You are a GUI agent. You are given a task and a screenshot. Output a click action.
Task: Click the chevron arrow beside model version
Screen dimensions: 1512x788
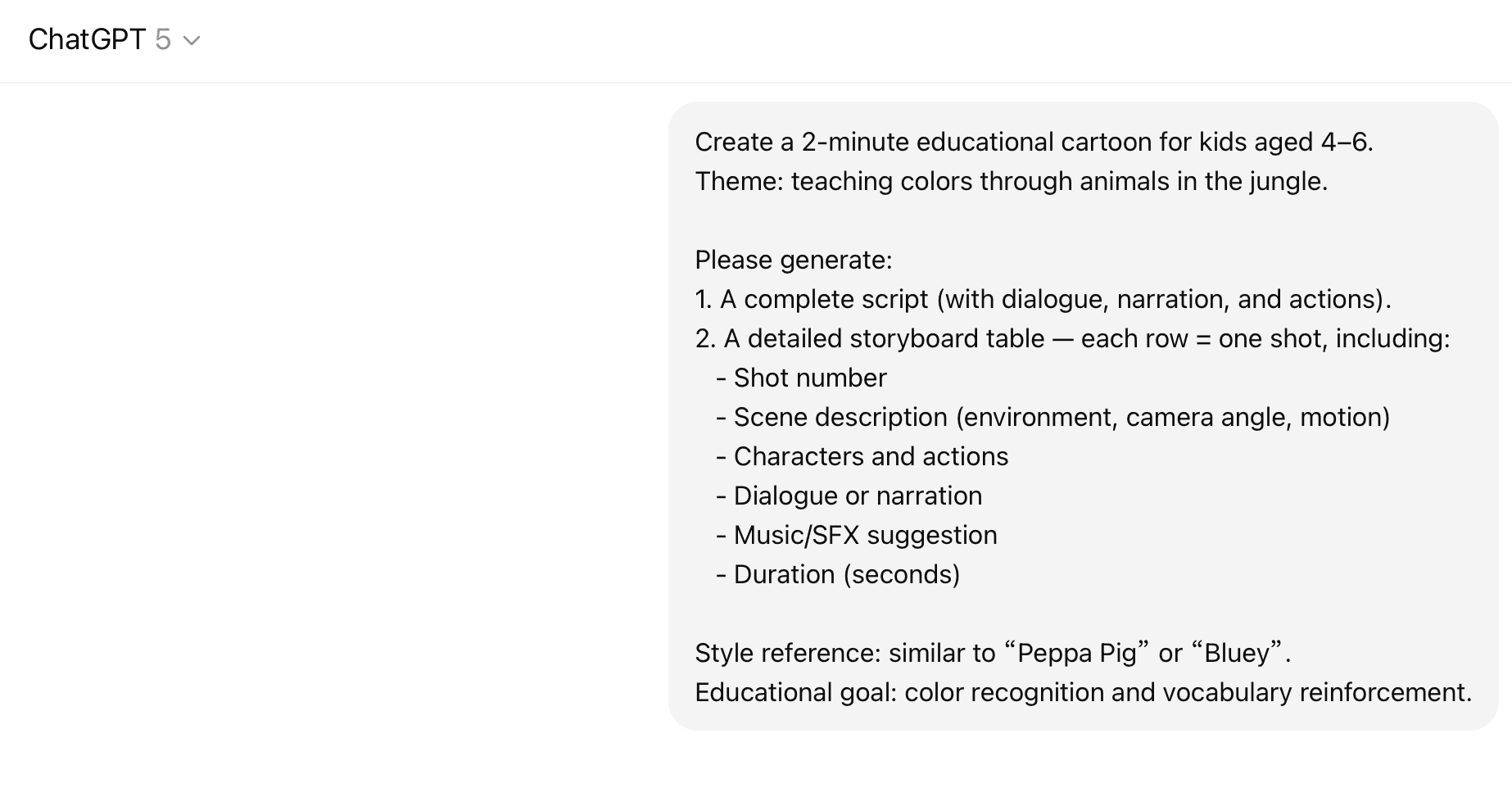[192, 40]
